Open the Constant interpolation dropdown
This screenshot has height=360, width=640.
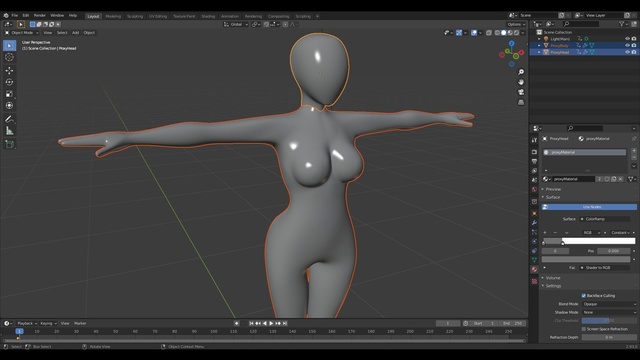point(620,233)
